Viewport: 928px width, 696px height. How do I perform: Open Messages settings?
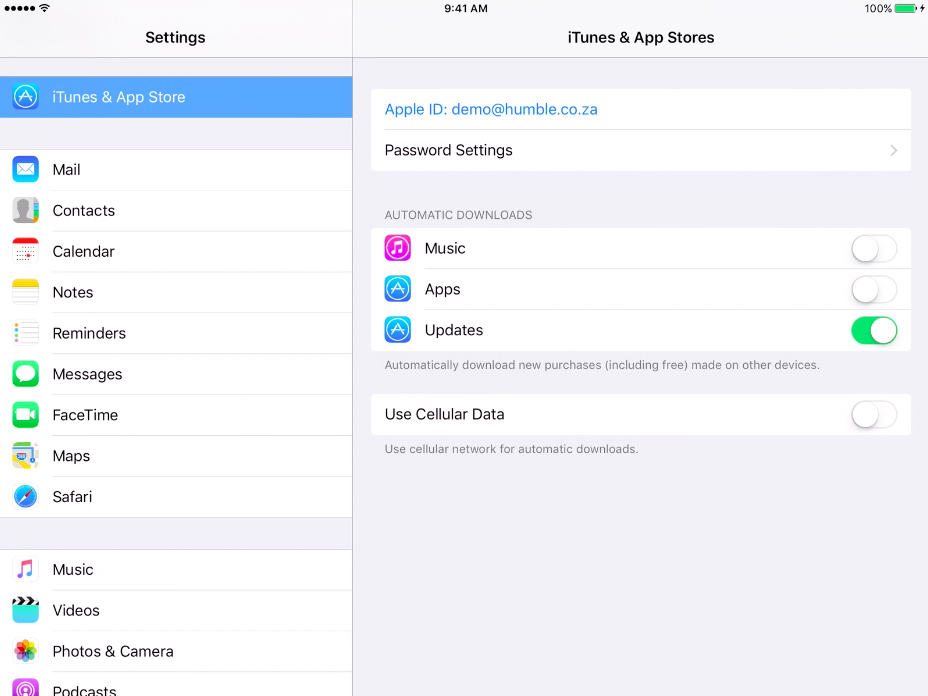pyautogui.click(x=176, y=374)
